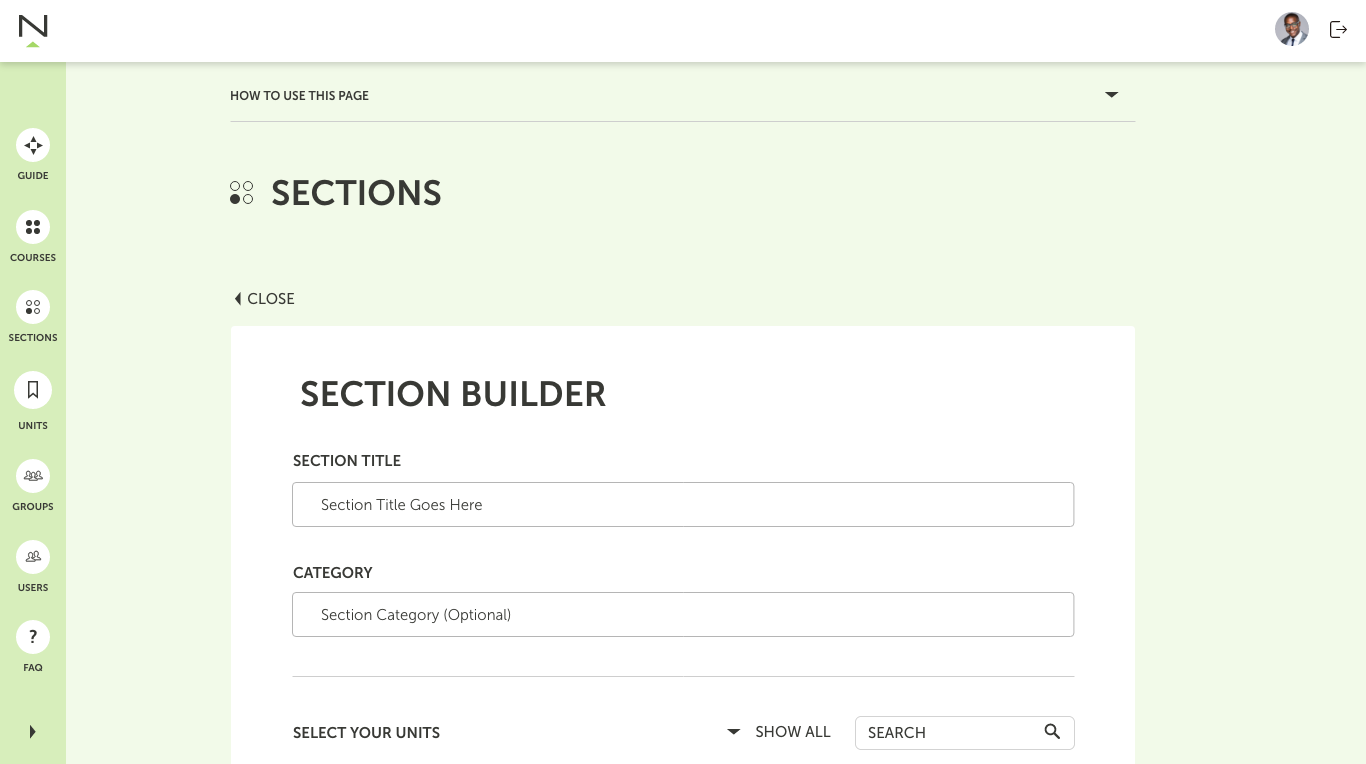Open the Groups sidebar icon

pyautogui.click(x=33, y=476)
